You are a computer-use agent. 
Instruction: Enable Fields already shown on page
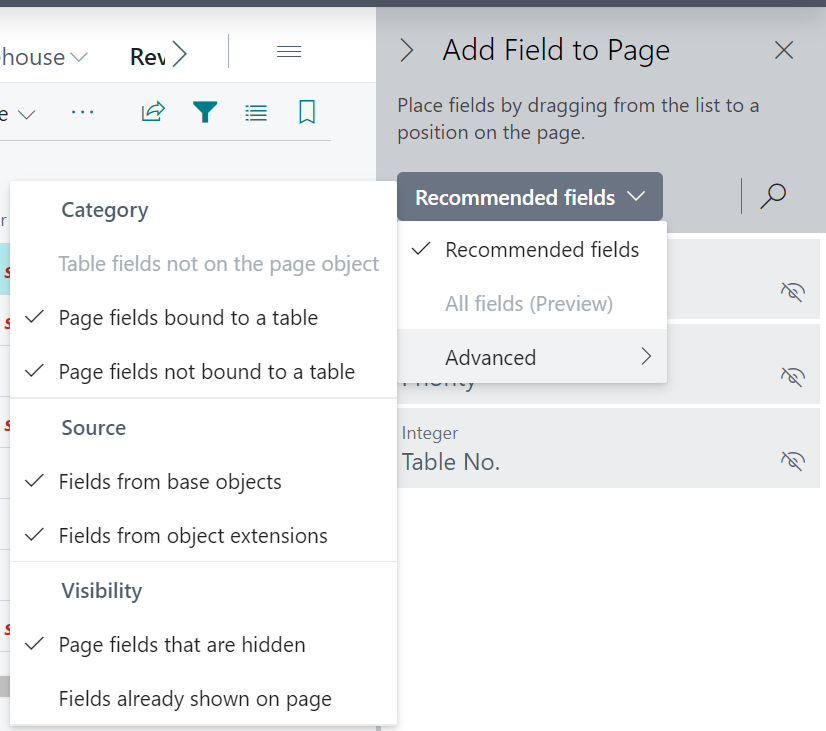[195, 699]
